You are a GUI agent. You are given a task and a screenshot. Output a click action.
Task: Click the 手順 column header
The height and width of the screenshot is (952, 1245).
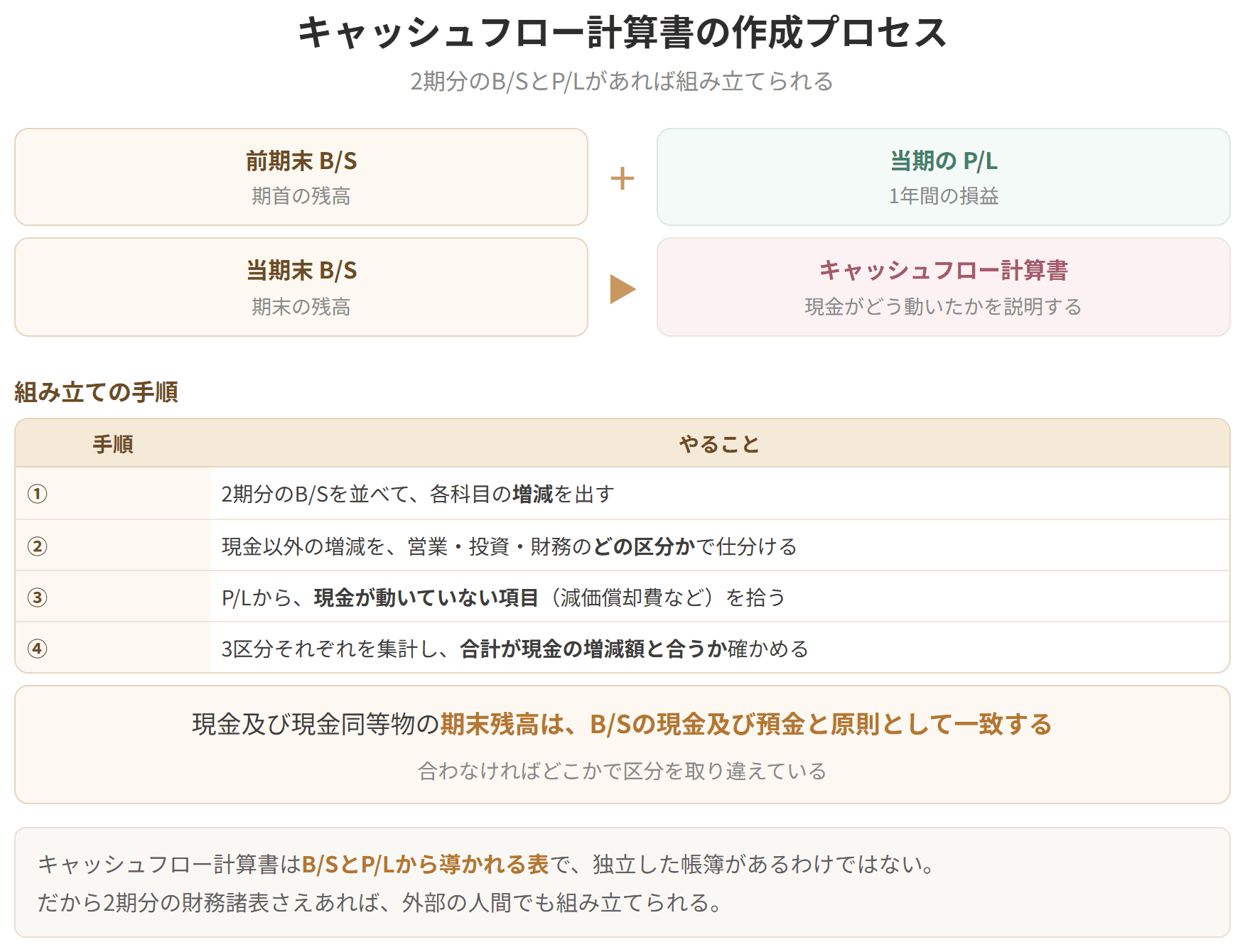coord(113,444)
